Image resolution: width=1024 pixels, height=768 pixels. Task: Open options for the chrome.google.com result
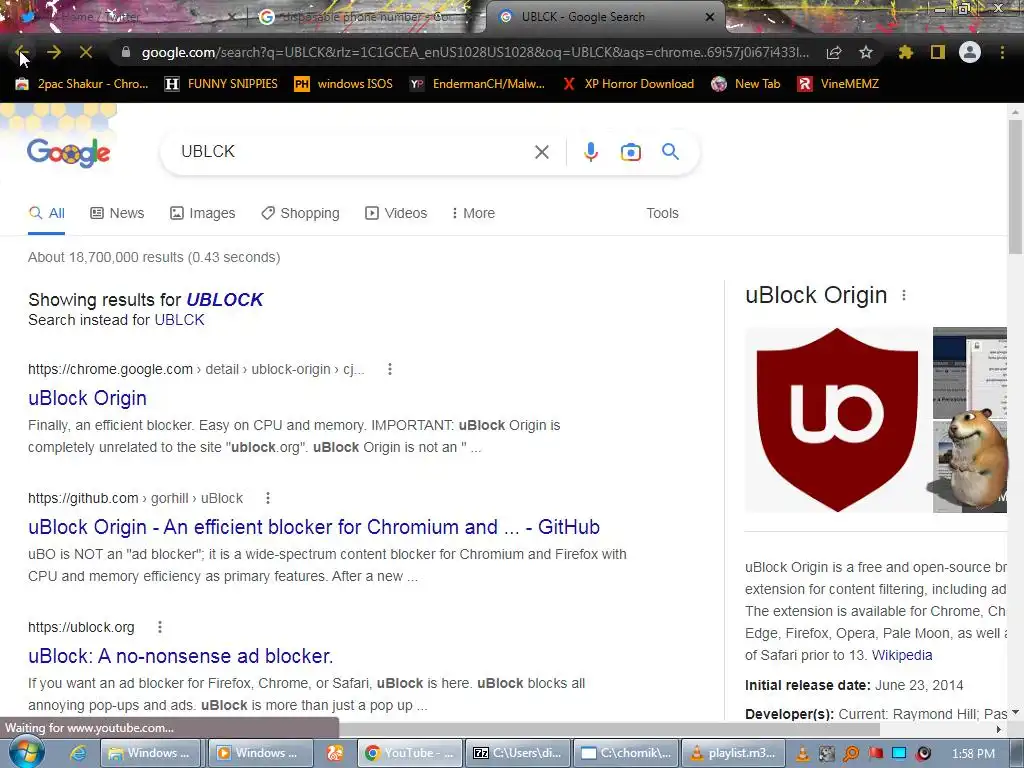390,369
